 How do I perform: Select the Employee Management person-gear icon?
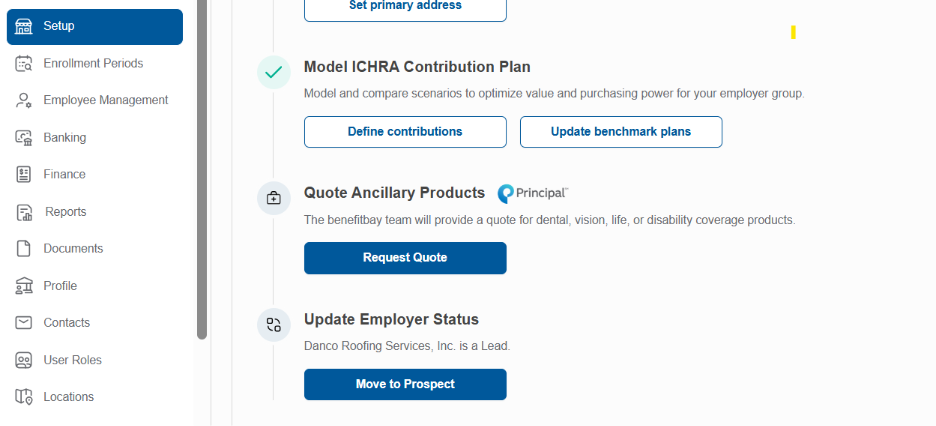tap(23, 100)
